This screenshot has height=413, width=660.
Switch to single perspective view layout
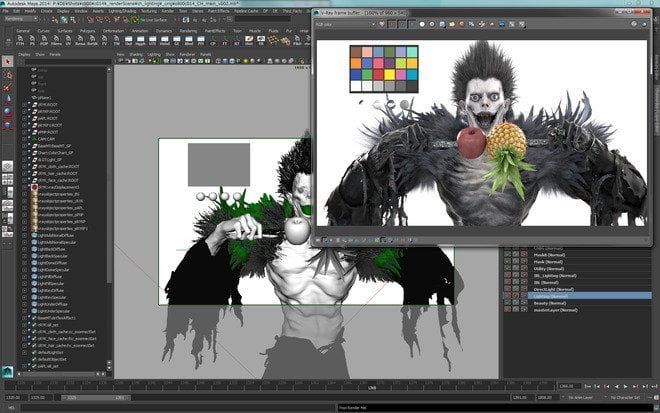[x=8, y=166]
